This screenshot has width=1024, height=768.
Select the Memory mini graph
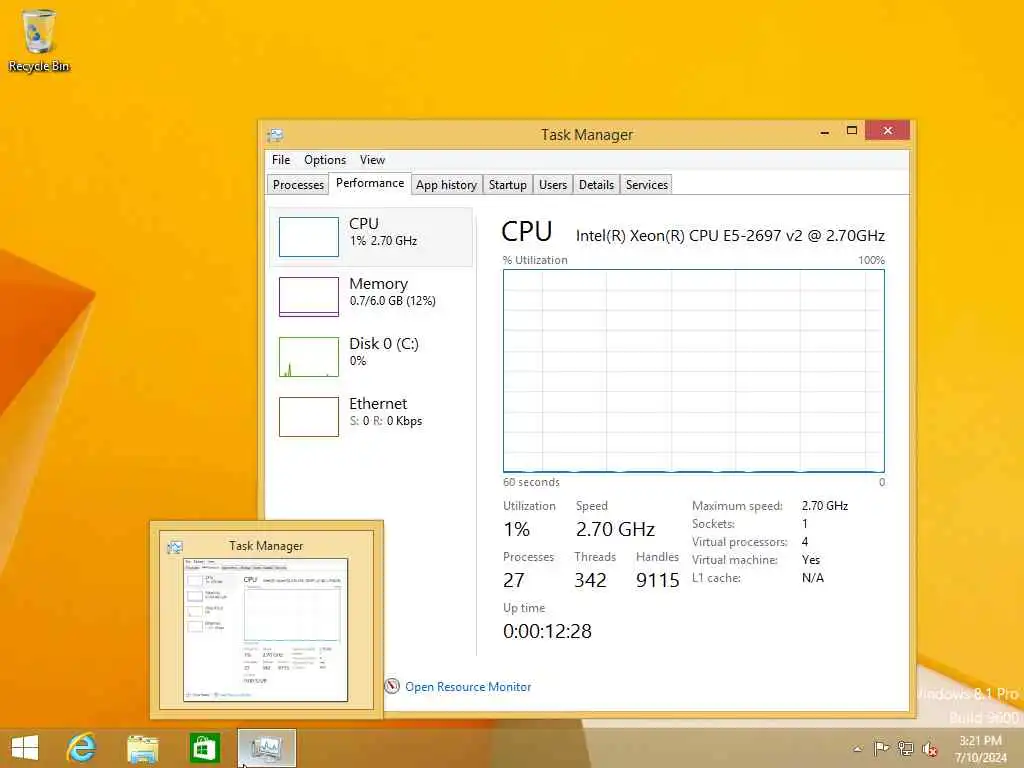pyautogui.click(x=308, y=296)
